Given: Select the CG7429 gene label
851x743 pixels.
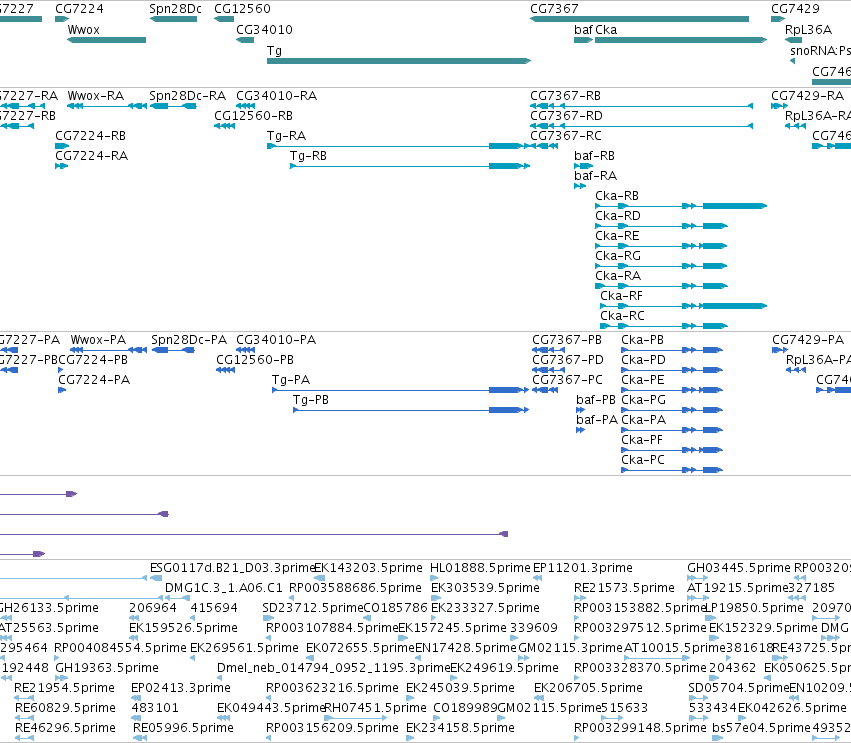Looking at the screenshot, I should coord(795,9).
